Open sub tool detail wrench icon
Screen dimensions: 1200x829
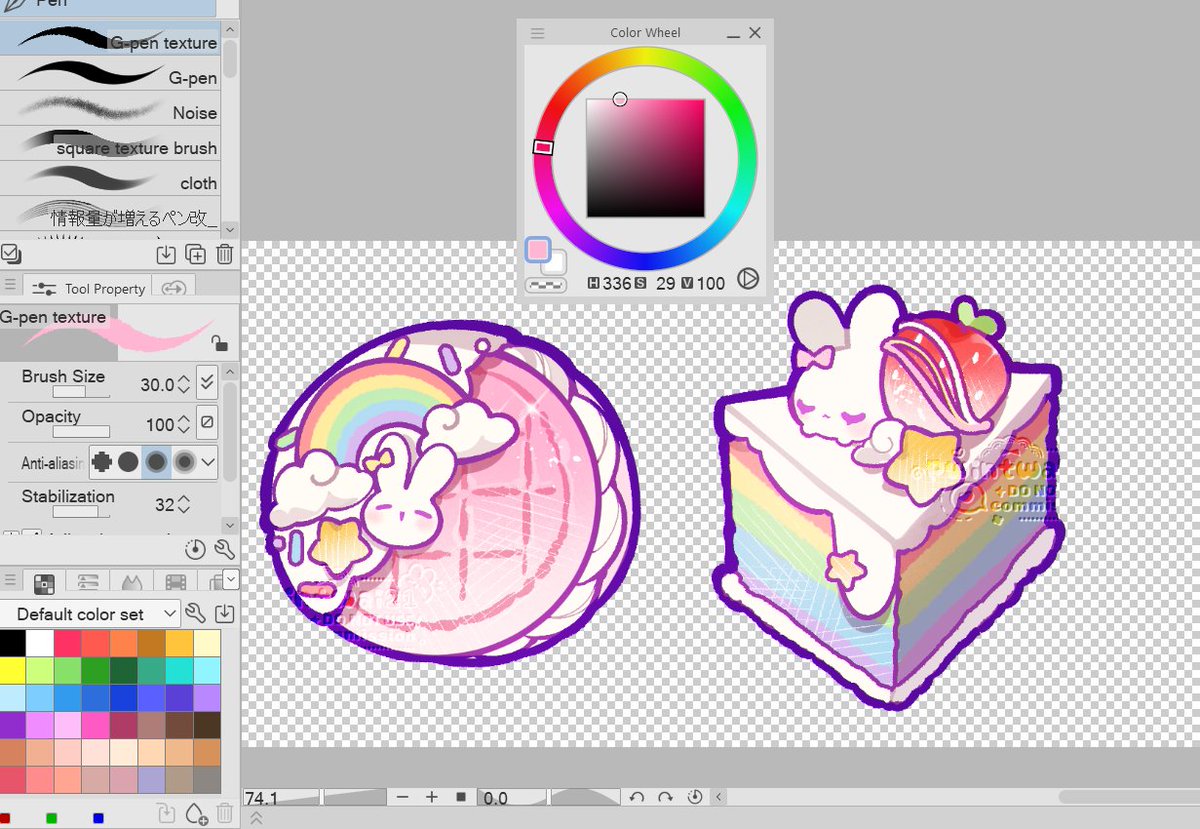(224, 549)
